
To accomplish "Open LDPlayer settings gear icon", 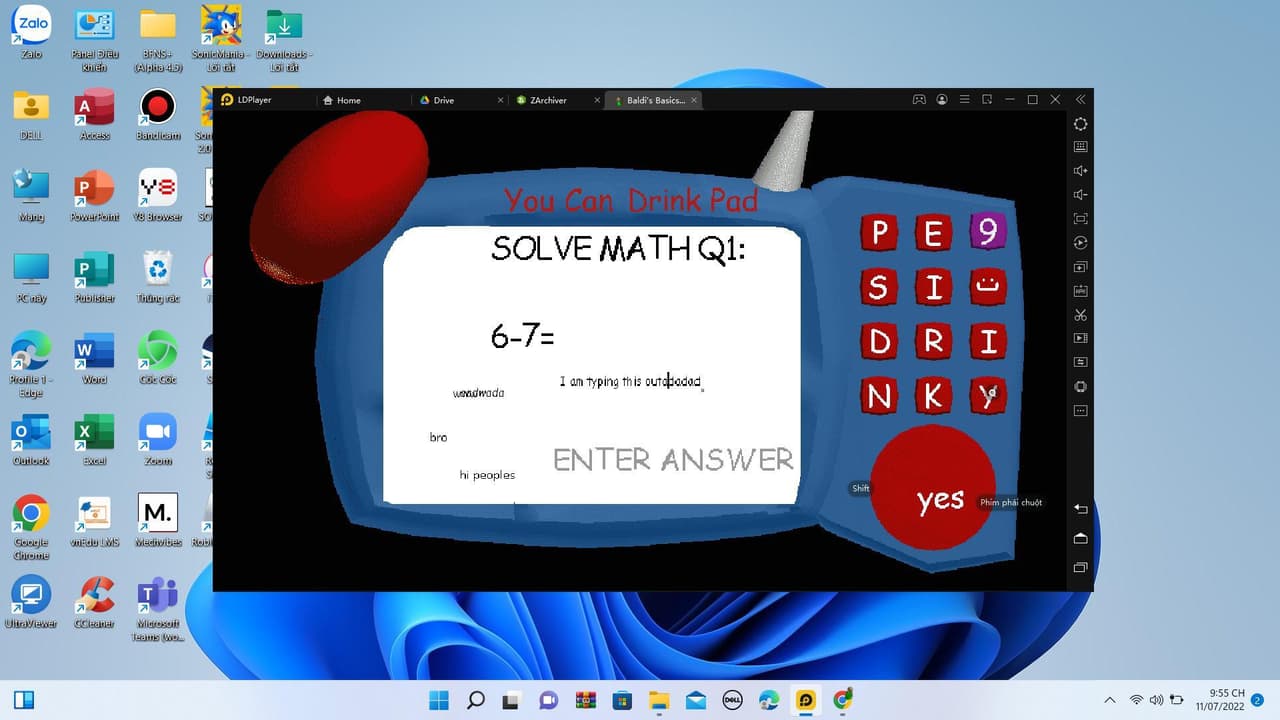I will [1080, 124].
